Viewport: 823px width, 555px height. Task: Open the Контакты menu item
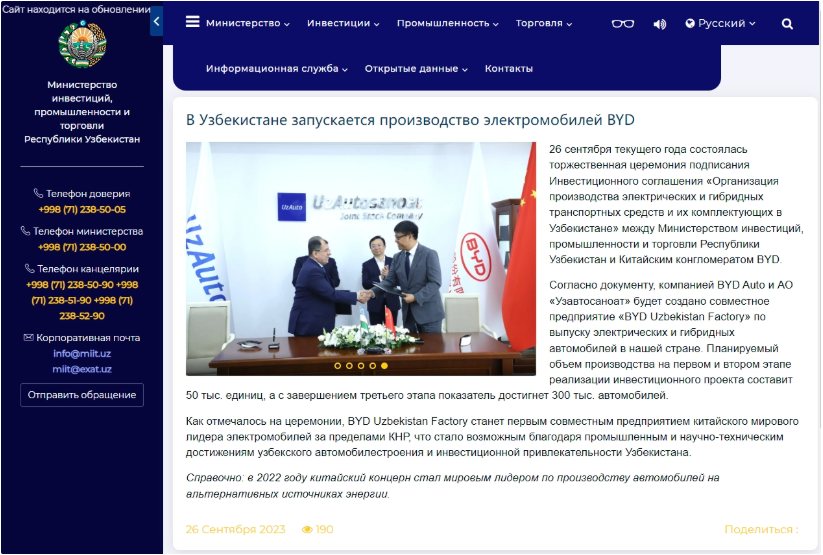(x=509, y=69)
